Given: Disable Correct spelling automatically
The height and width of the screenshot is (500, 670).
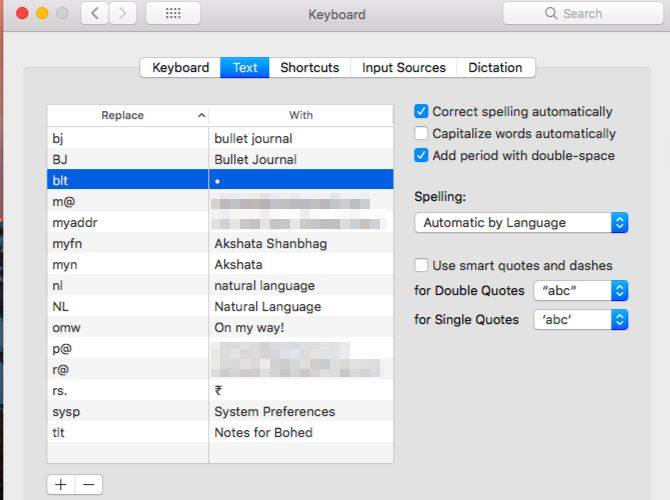Looking at the screenshot, I should (421, 112).
